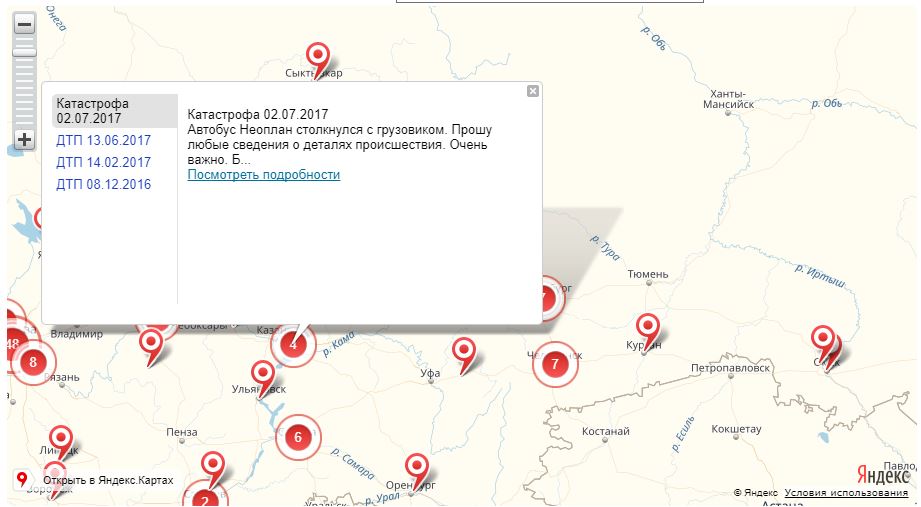This screenshot has height=507, width=921.
Task: Click the zoom out minus button
Action: (25, 24)
